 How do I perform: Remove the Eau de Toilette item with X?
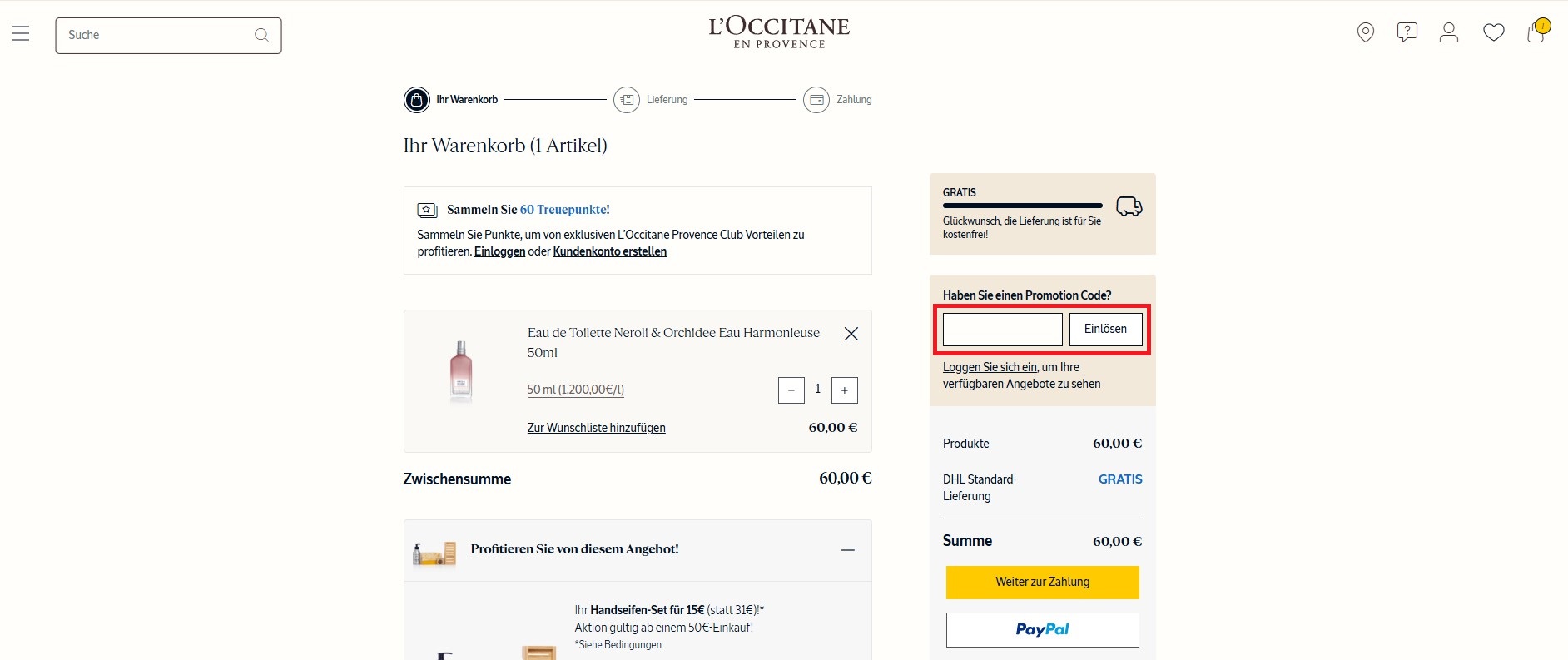point(851,334)
